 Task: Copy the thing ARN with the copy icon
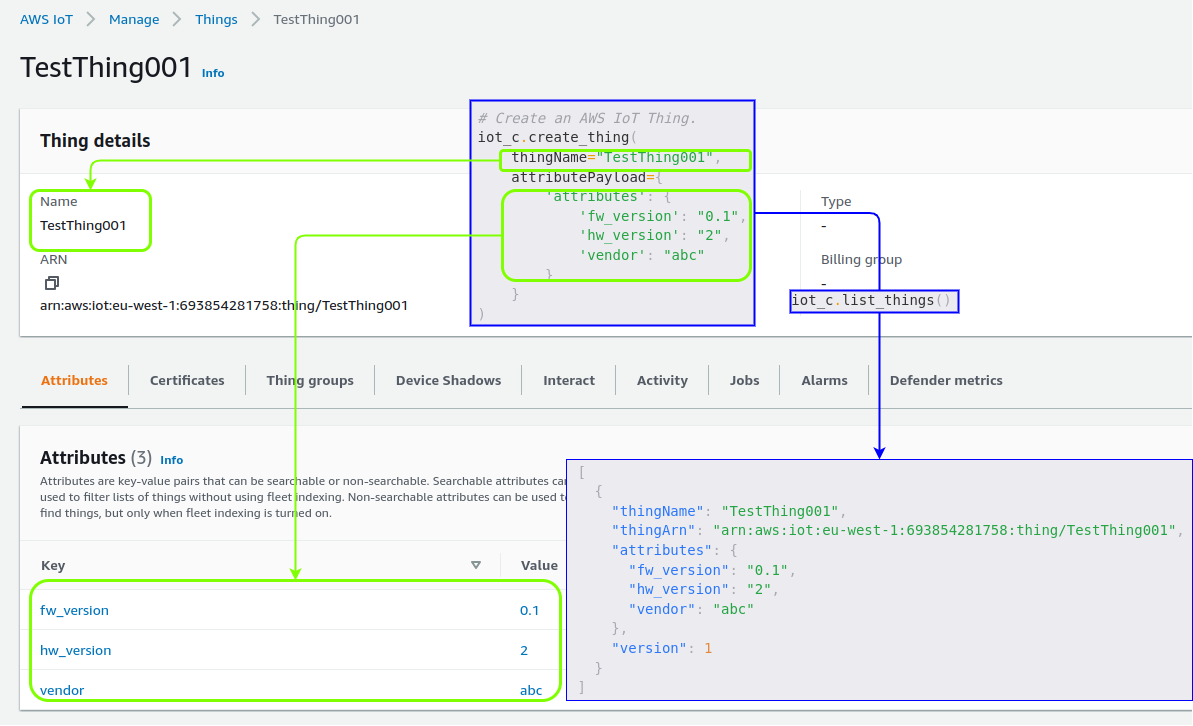(x=52, y=283)
